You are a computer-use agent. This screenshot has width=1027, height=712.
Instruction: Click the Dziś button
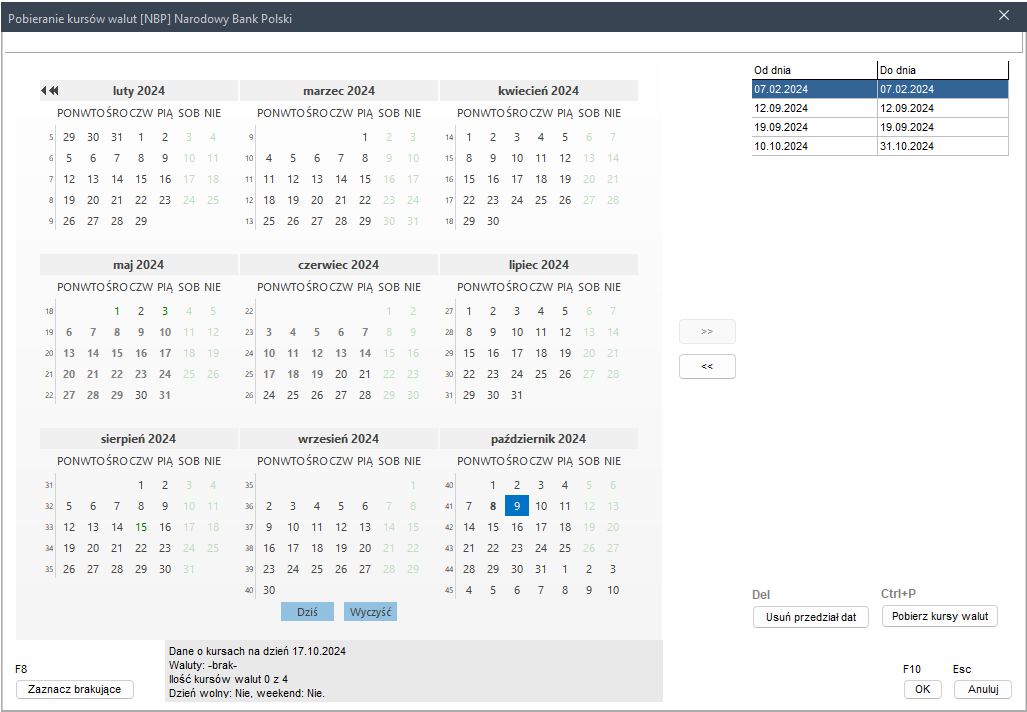click(307, 612)
